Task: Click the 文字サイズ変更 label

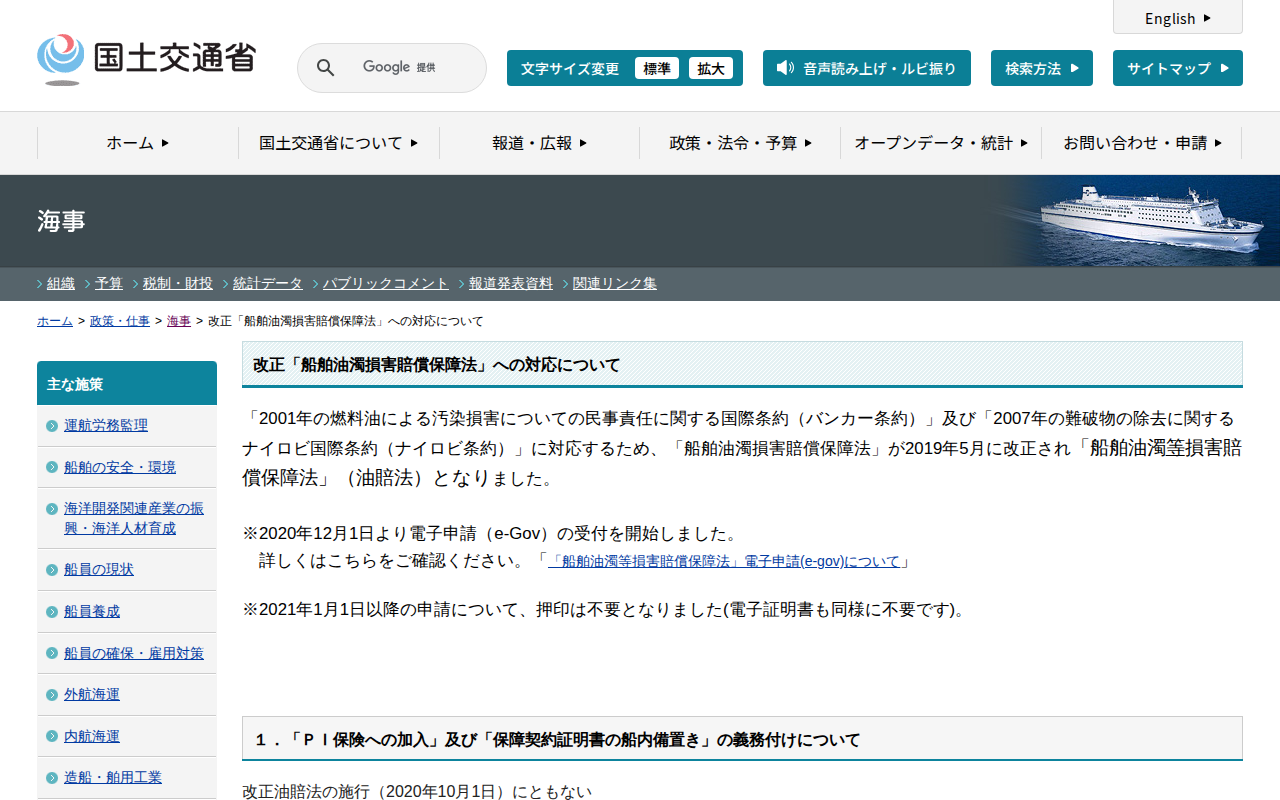Action: point(570,69)
